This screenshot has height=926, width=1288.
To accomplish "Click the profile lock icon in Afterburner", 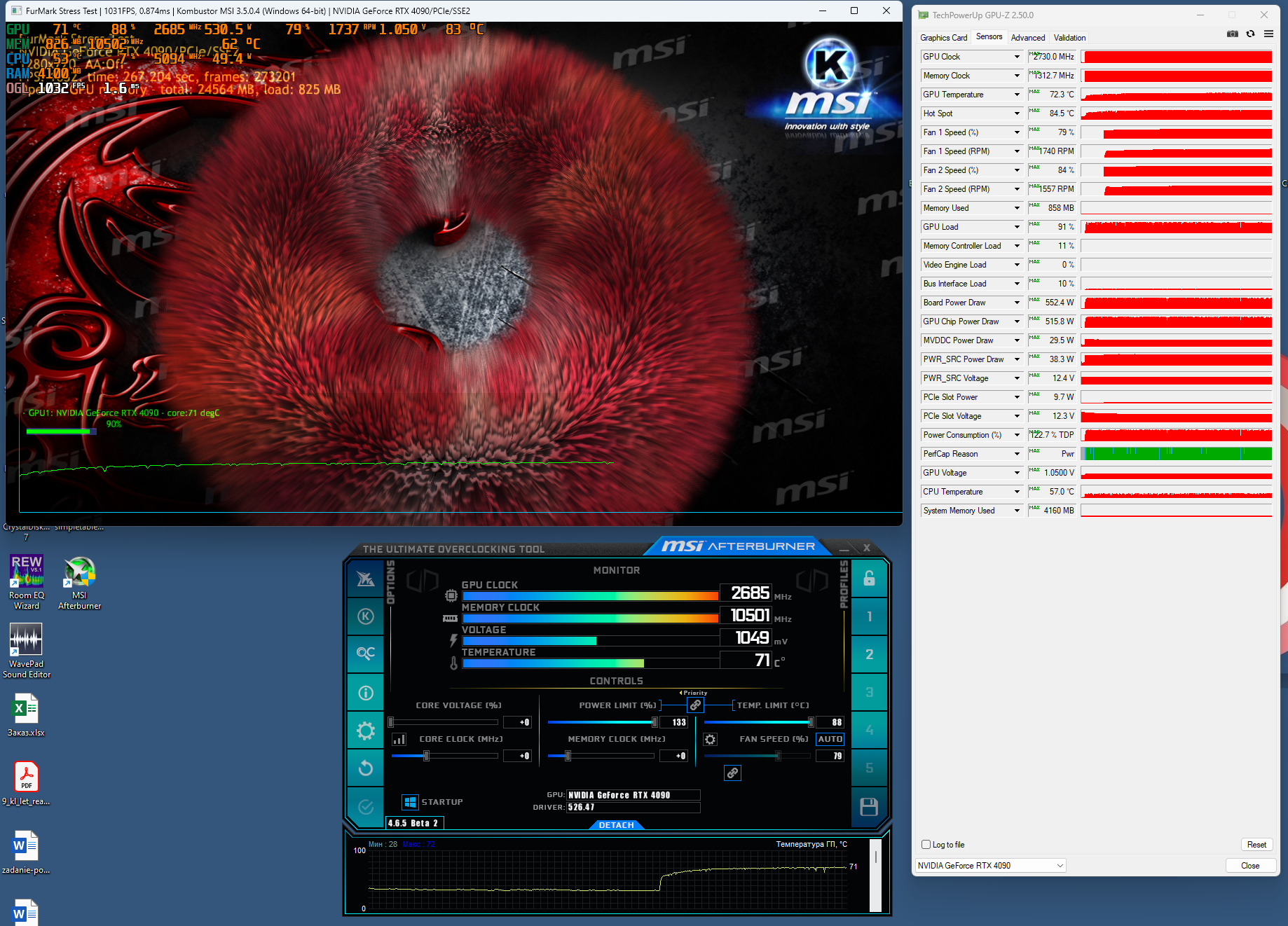I will (869, 579).
